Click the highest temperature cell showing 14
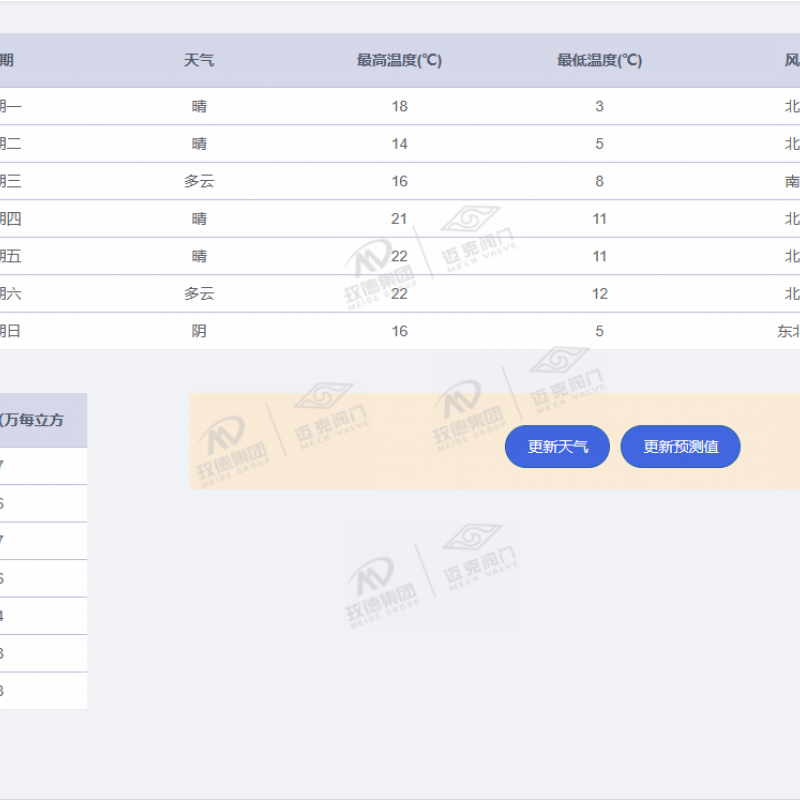Viewport: 800px width, 800px height. (399, 144)
